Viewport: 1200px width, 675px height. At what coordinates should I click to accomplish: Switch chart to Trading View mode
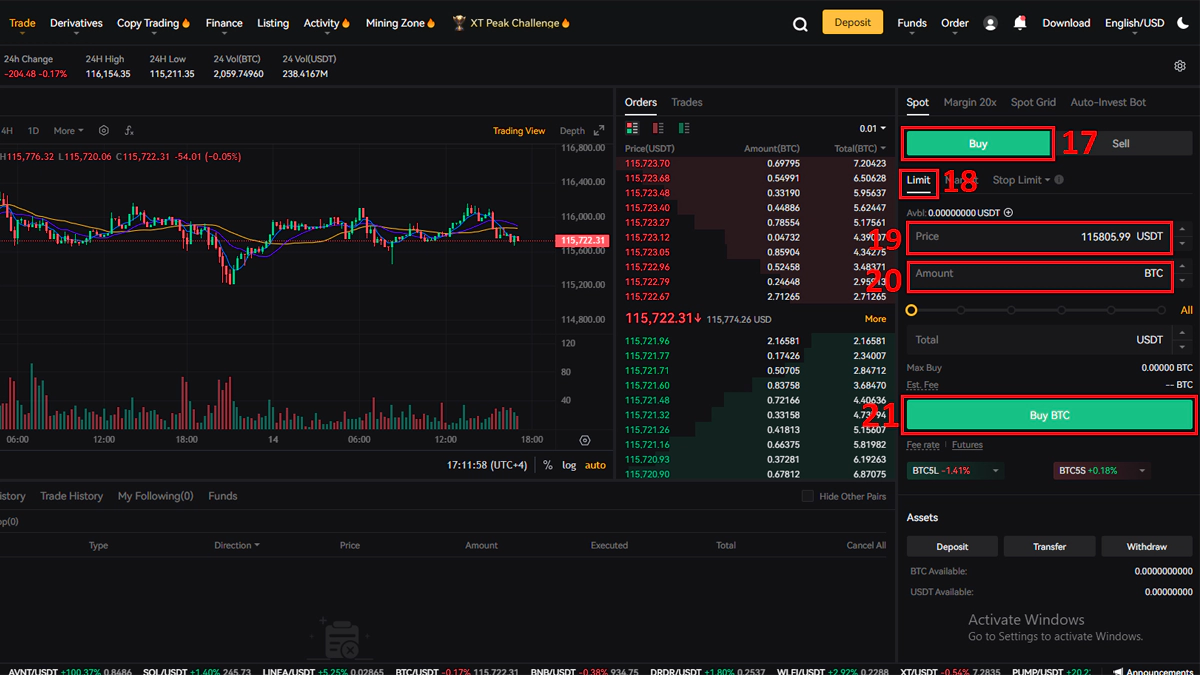[519, 131]
